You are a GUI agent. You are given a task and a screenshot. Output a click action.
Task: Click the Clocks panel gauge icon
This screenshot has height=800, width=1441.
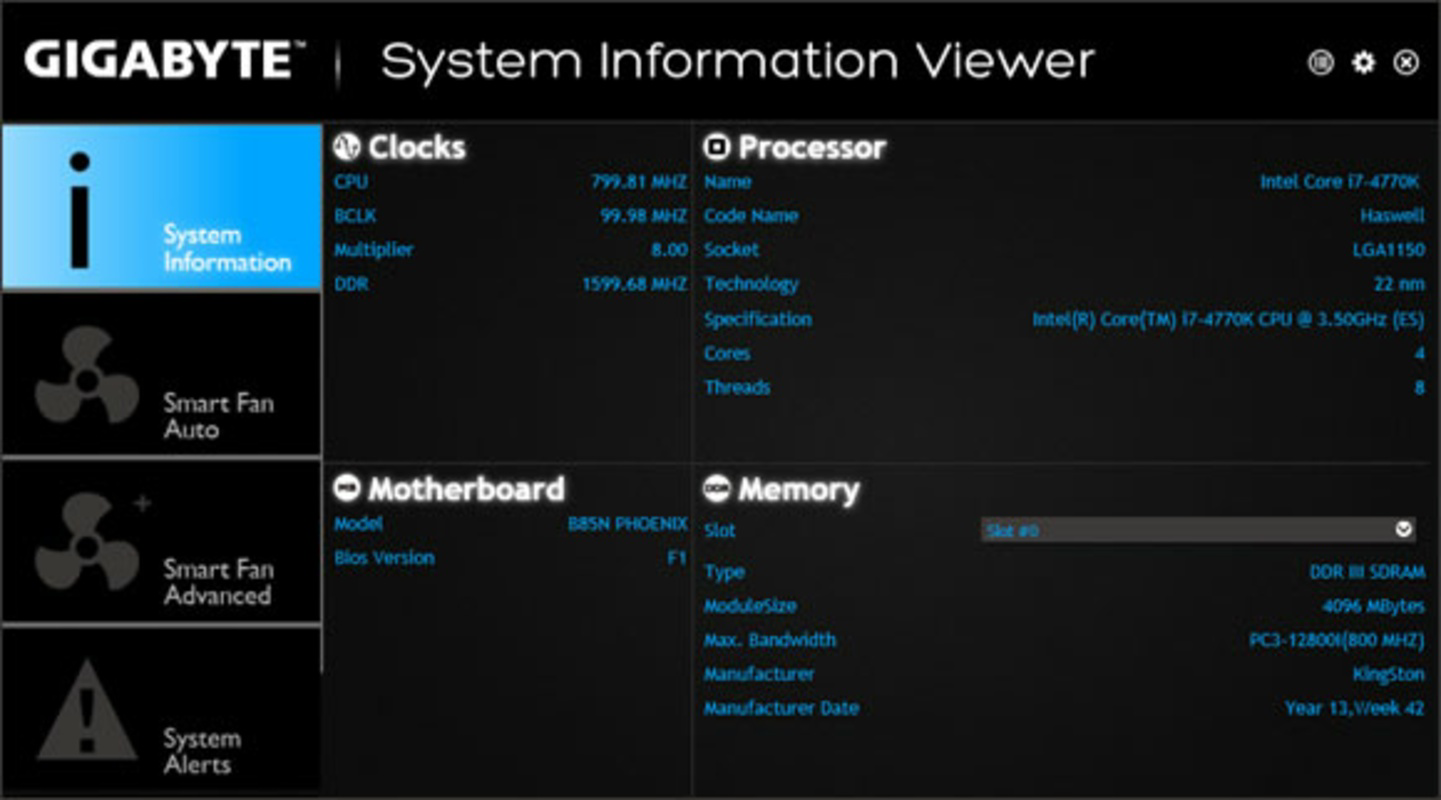coord(349,146)
